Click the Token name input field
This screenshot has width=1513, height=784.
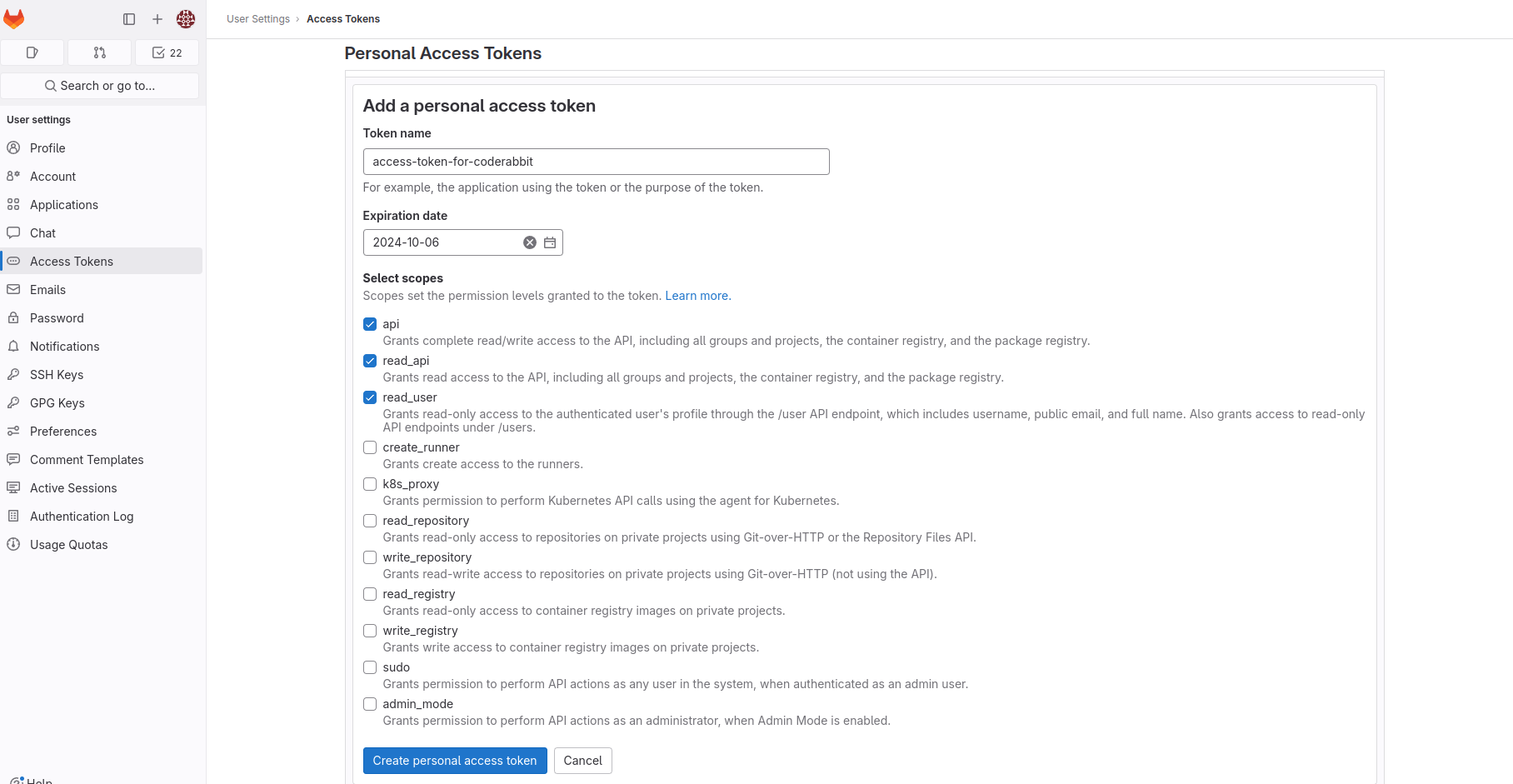coord(596,161)
